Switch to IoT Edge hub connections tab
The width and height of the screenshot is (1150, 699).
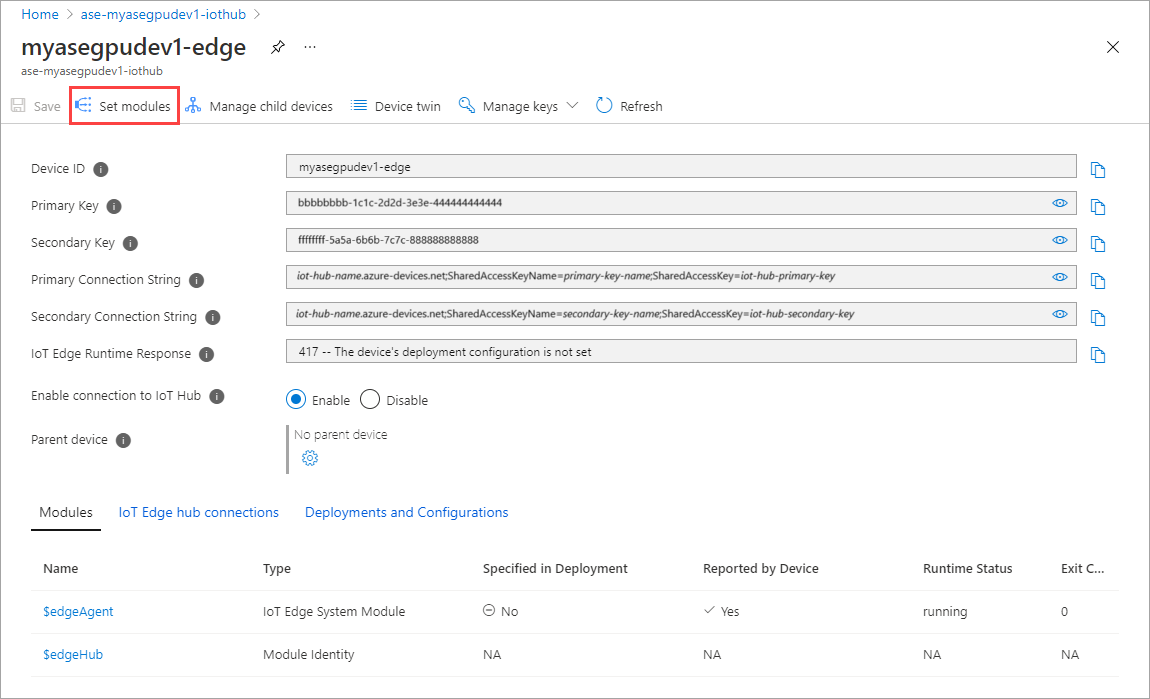198,512
